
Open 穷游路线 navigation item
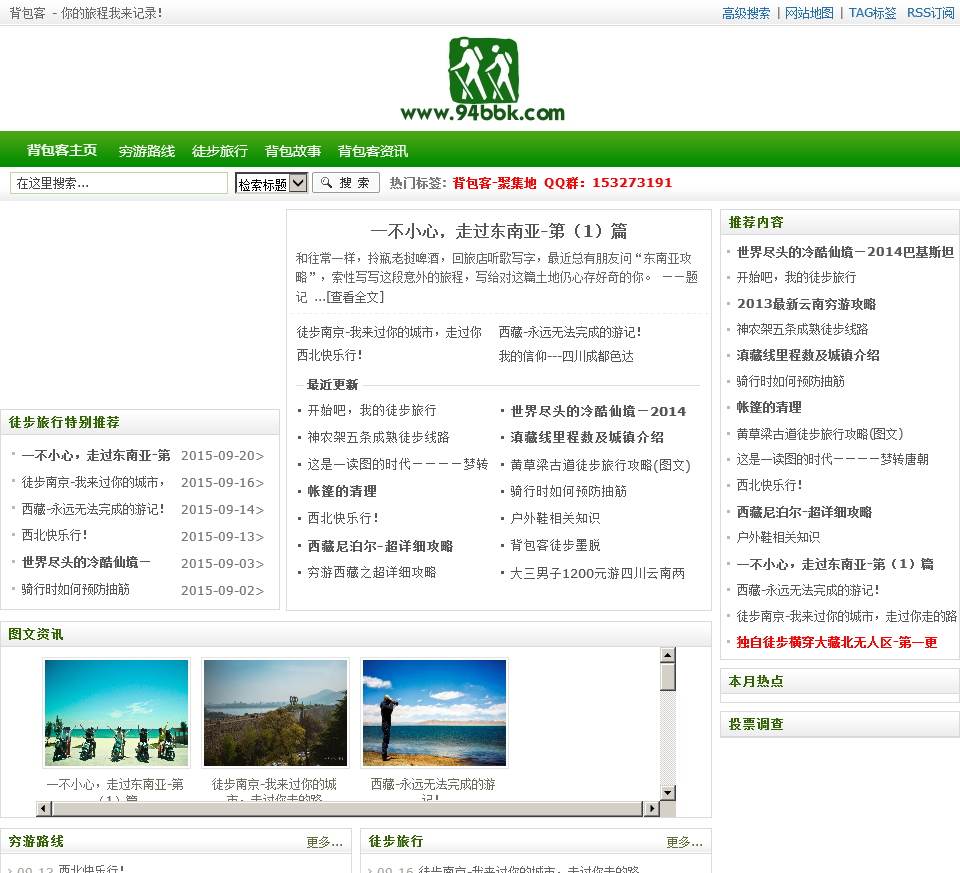147,151
